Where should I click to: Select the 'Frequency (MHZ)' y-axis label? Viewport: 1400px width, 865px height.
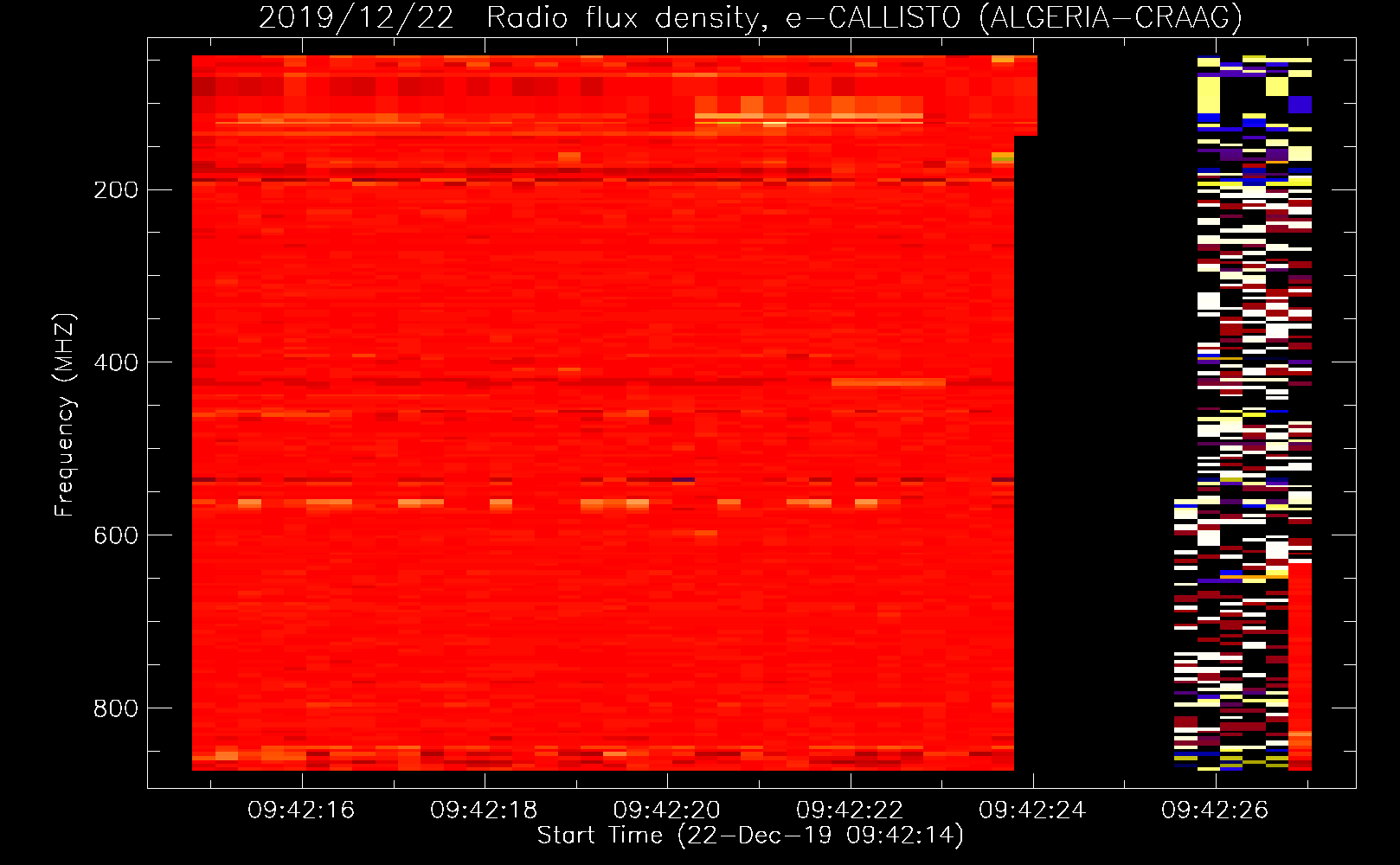[65, 415]
